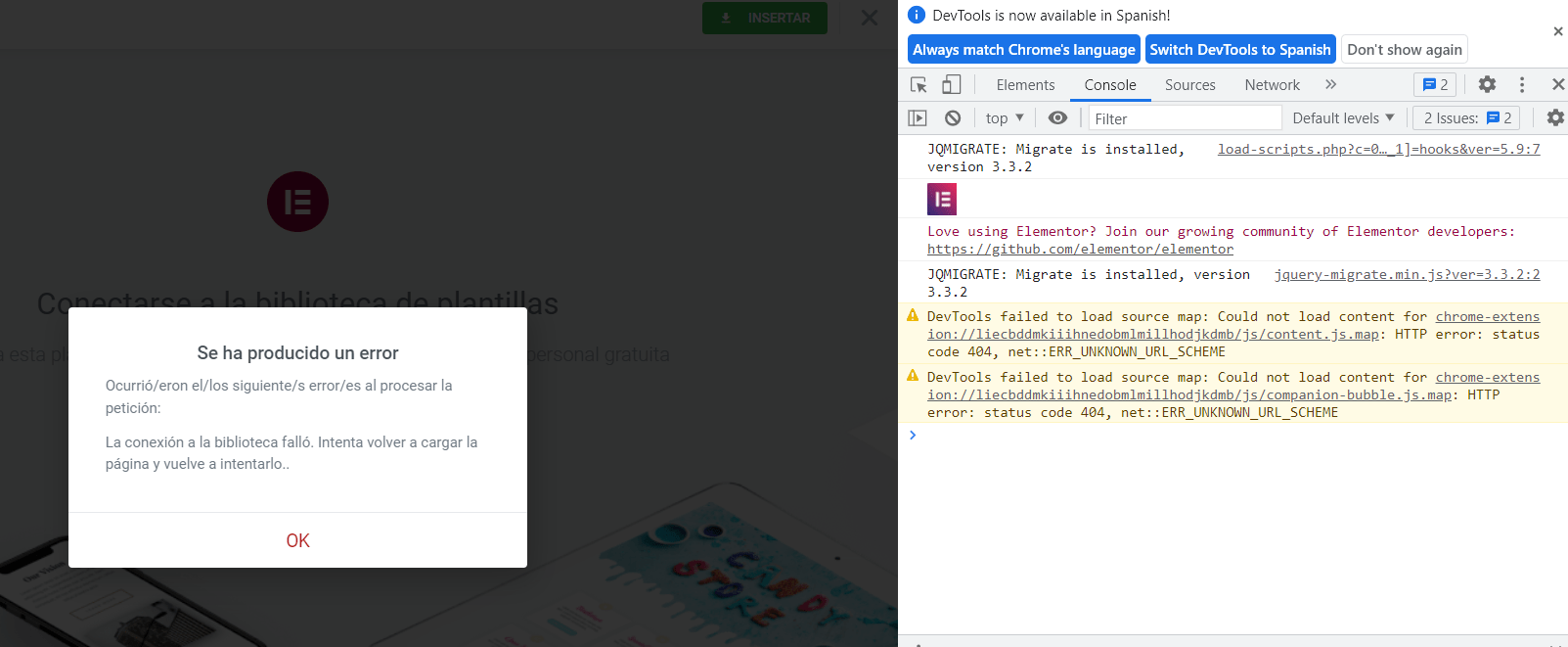Switch to the Console tab
Image resolution: width=1568 pixels, height=647 pixels.
point(1110,85)
